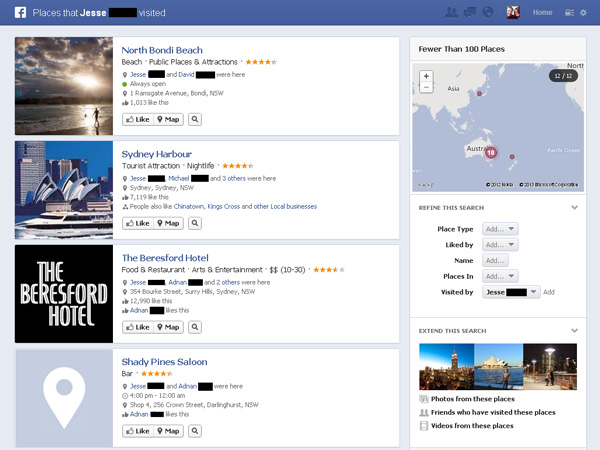Open notifications globe icon

488,13
